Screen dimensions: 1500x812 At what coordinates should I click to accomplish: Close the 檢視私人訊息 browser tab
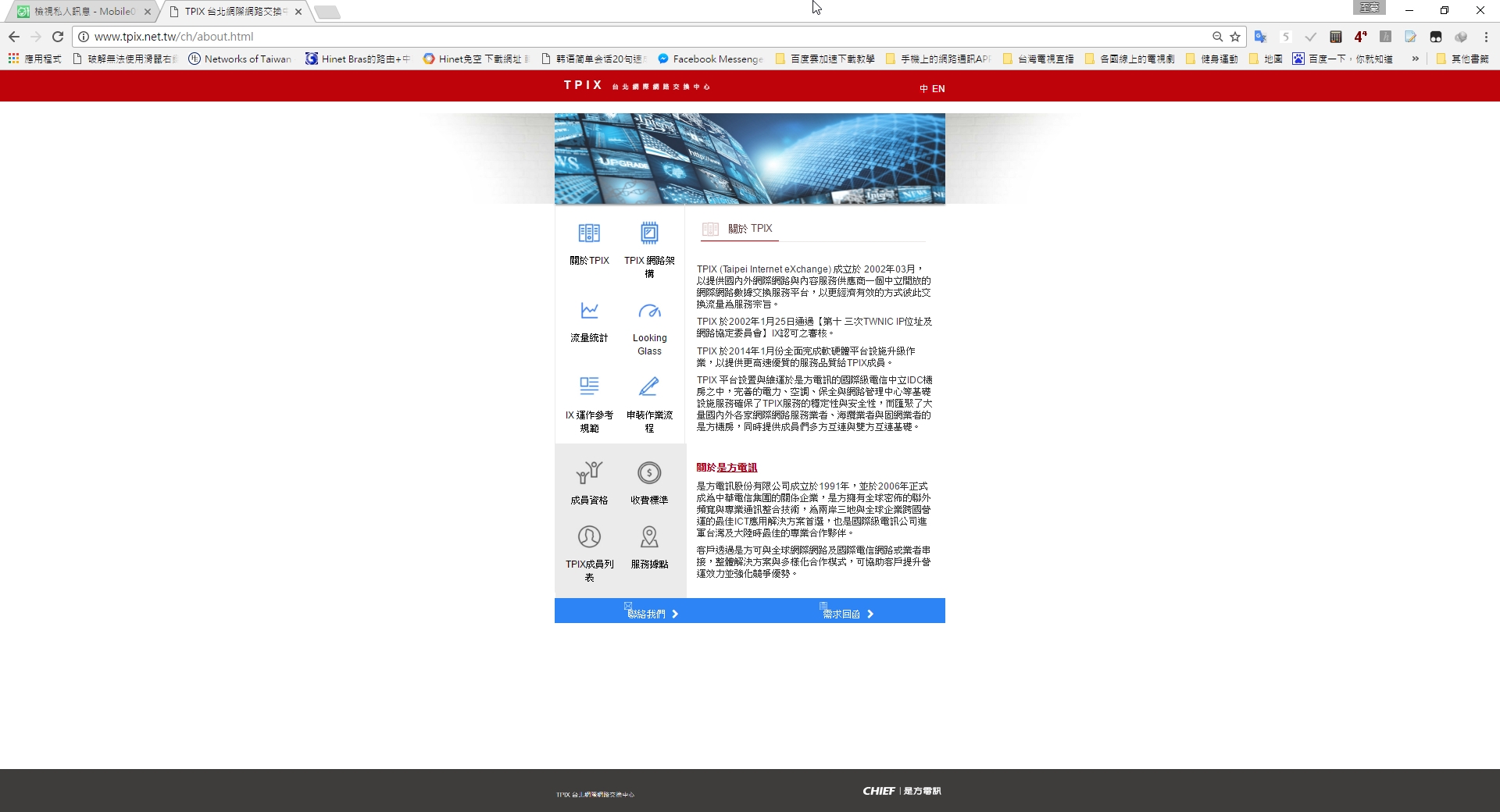148,12
